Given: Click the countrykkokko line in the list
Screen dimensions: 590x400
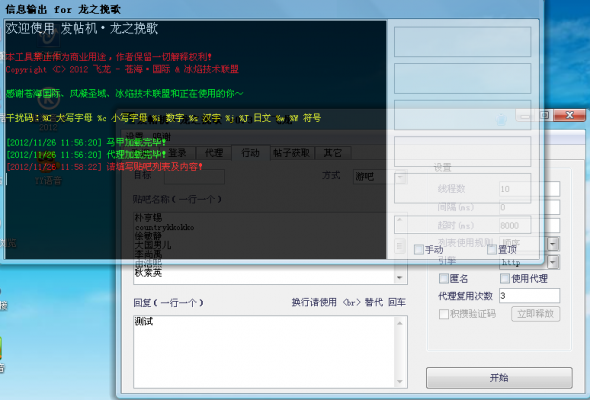Looking at the screenshot, I should click(164, 227).
